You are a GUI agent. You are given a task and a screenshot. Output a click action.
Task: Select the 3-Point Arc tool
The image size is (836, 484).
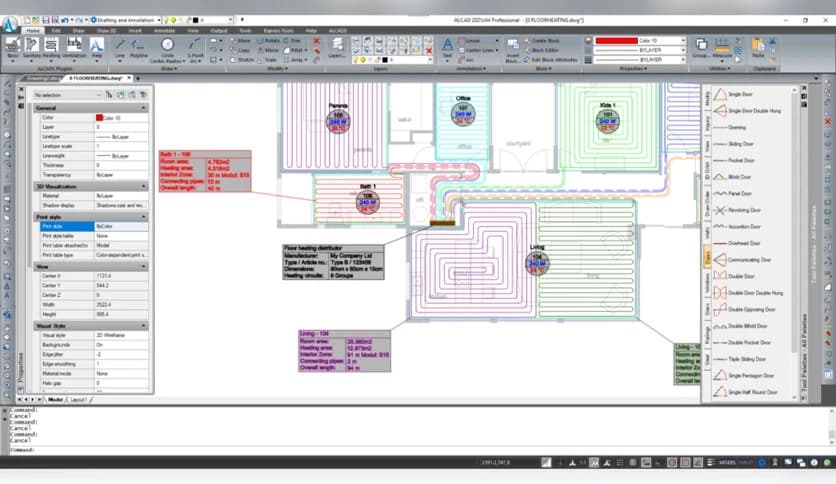(x=196, y=50)
